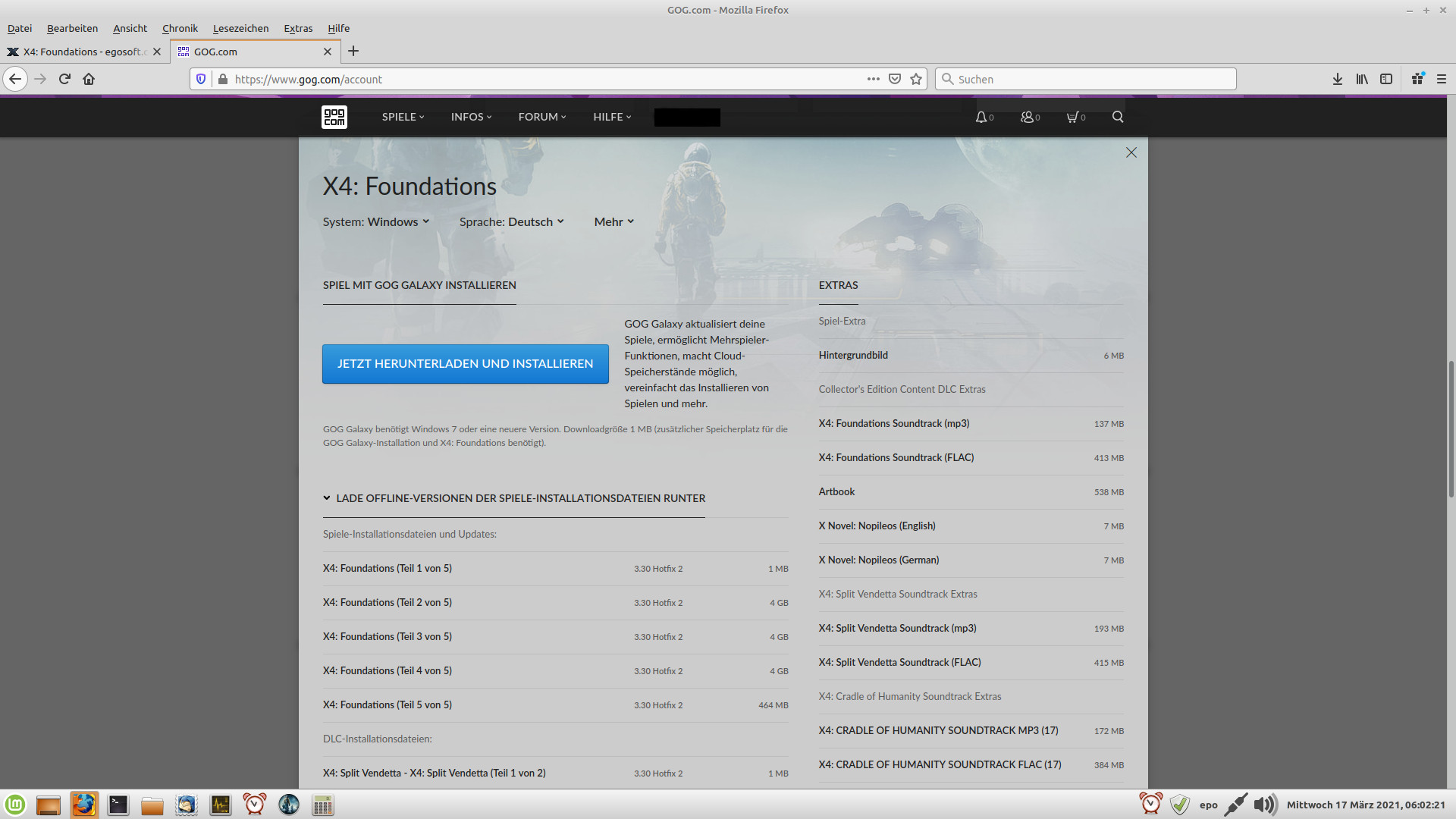The width and height of the screenshot is (1456, 819).
Task: Open a new browser tab
Action: [x=353, y=52]
